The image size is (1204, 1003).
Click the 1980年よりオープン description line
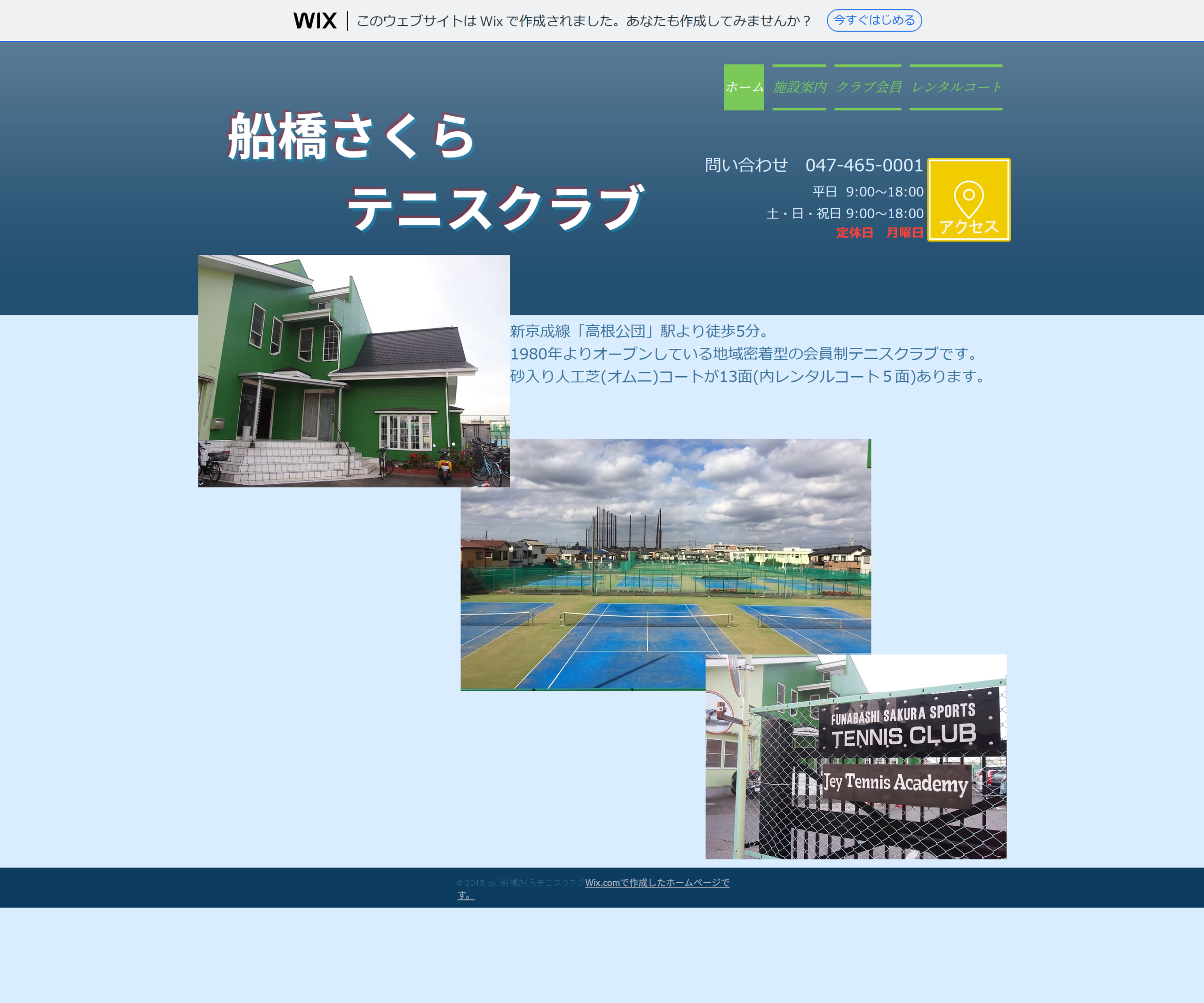[x=745, y=354]
